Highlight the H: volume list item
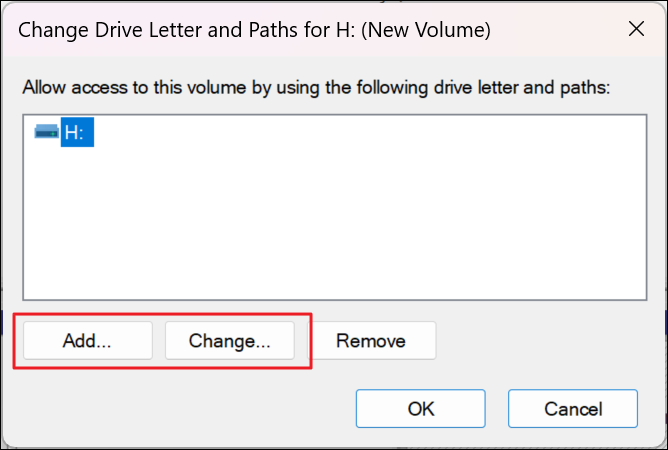Viewport: 668px width, 450px height. click(77, 133)
